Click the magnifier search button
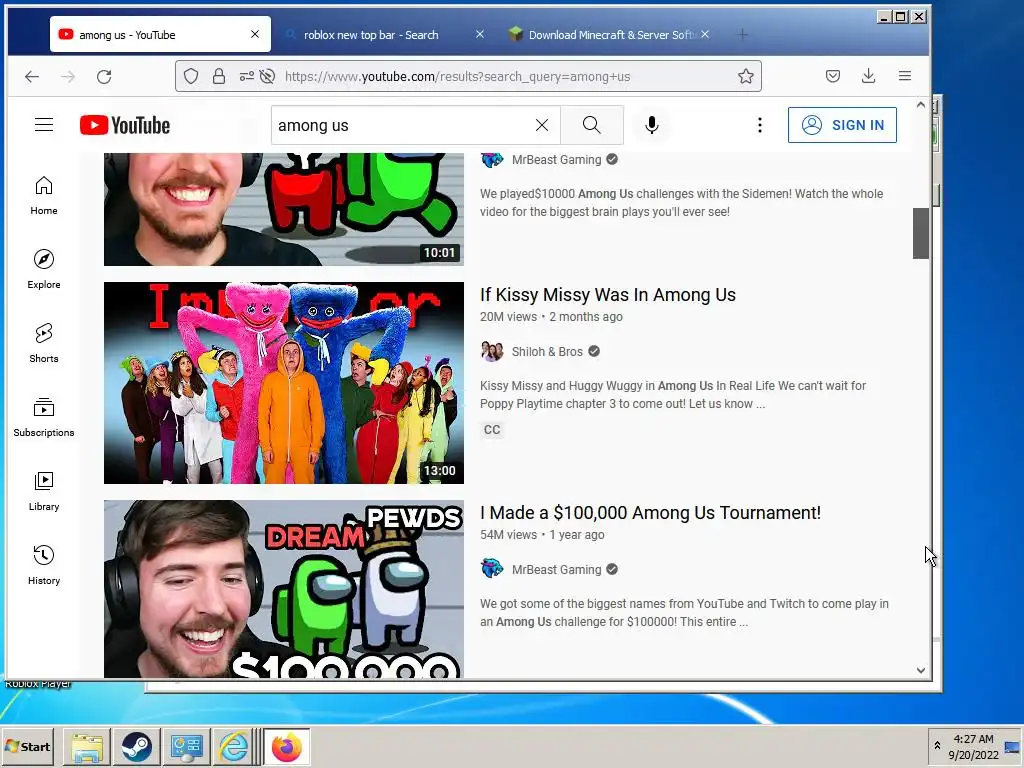The width and height of the screenshot is (1024, 768). pyautogui.click(x=592, y=125)
